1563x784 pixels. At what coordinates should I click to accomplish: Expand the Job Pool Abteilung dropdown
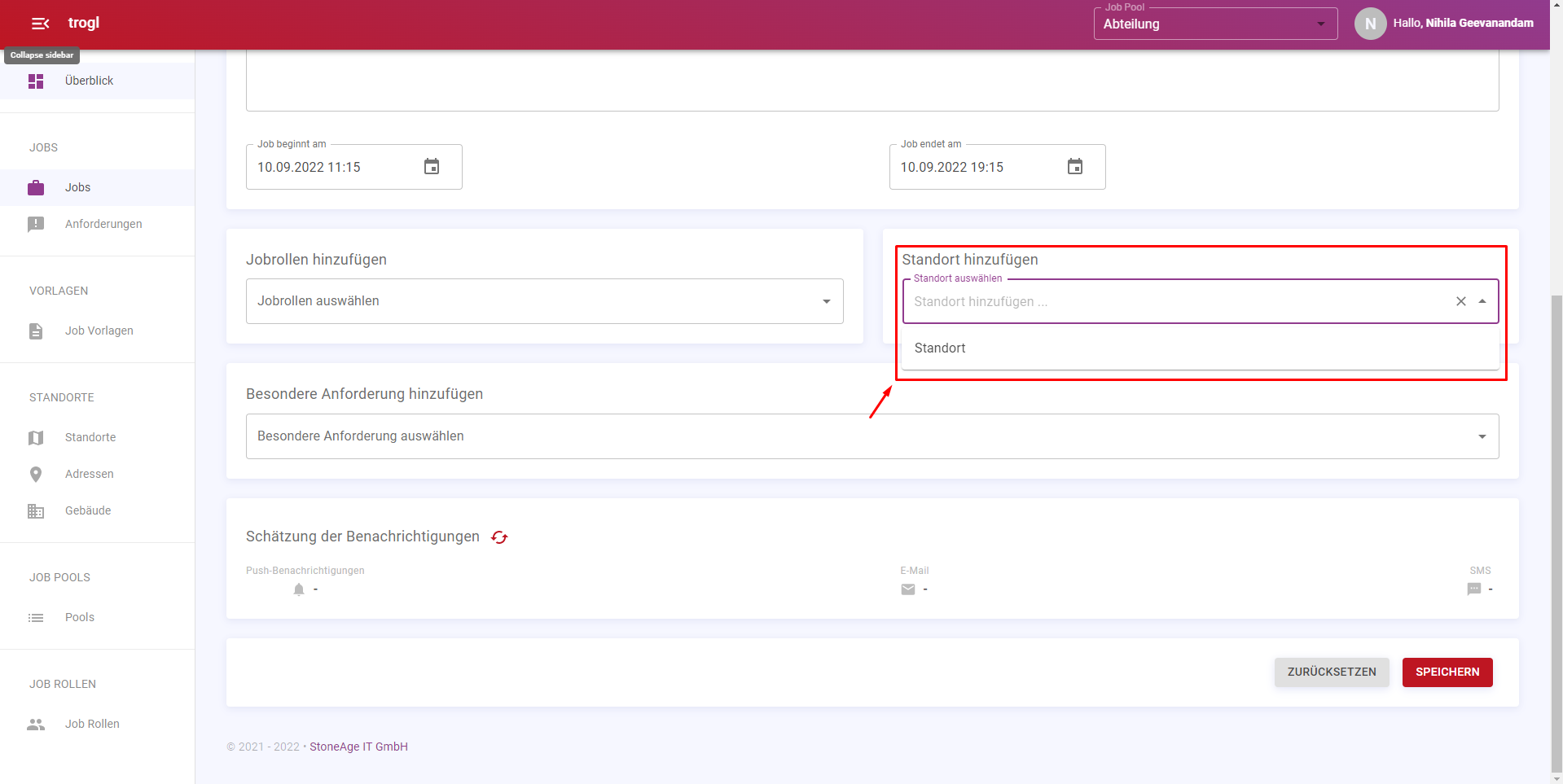tap(1320, 24)
